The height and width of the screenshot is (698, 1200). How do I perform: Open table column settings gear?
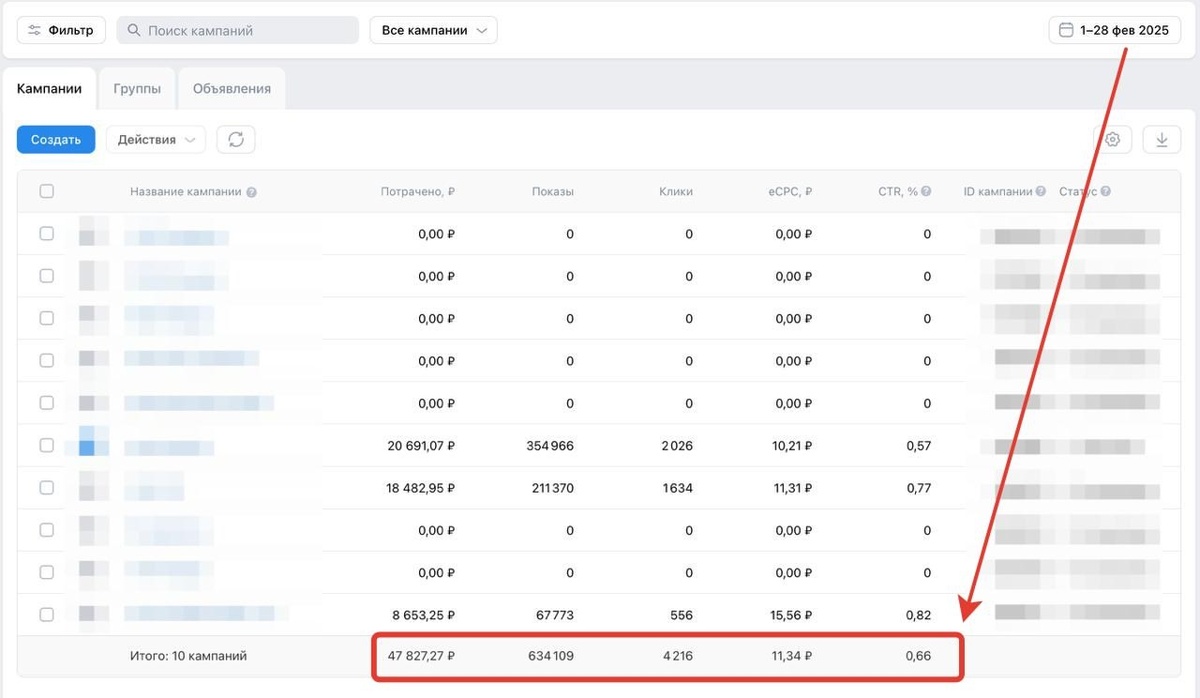pos(1112,140)
